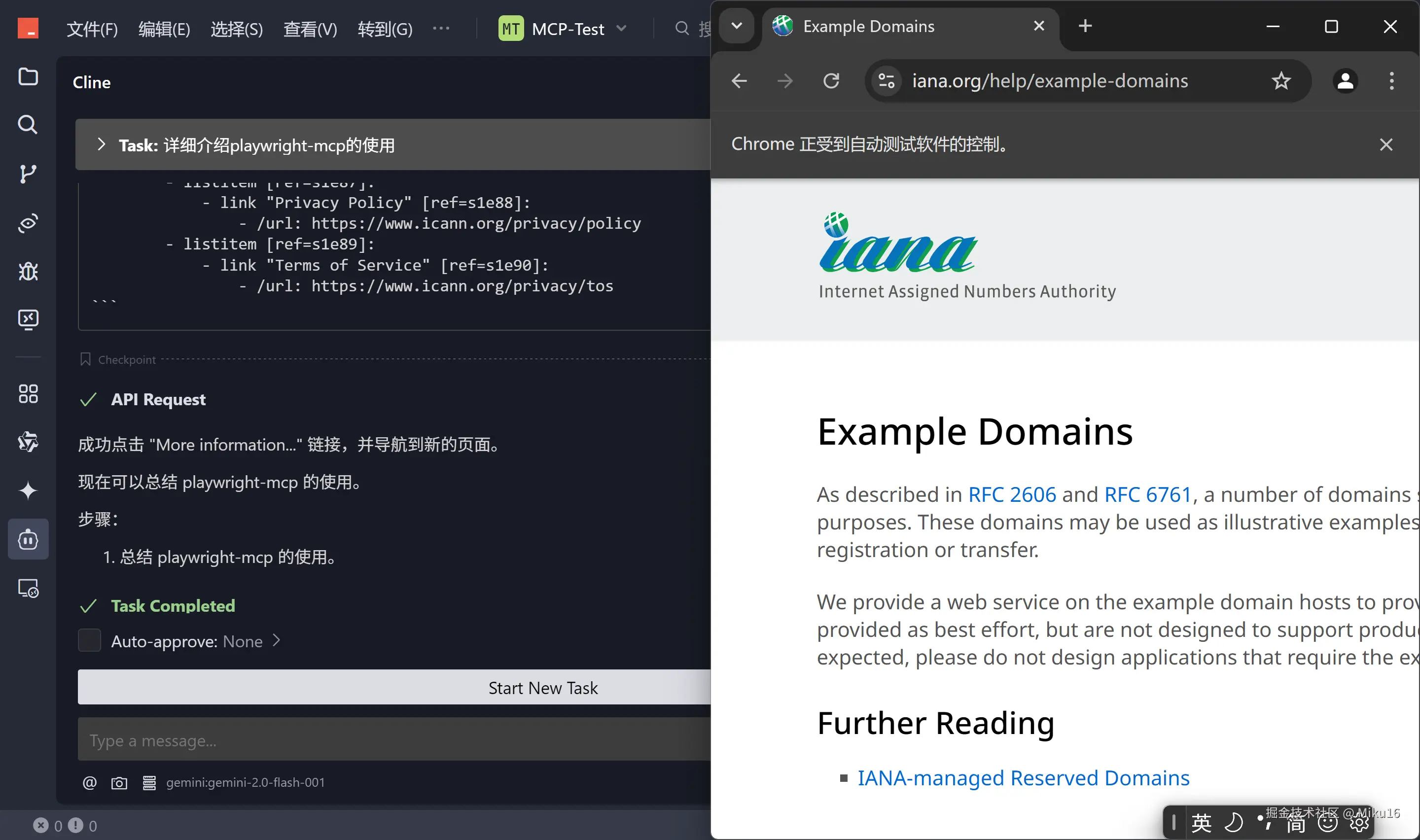Image resolution: width=1420 pixels, height=840 pixels.
Task: Expand Auto-approve options arrow
Action: coord(276,641)
